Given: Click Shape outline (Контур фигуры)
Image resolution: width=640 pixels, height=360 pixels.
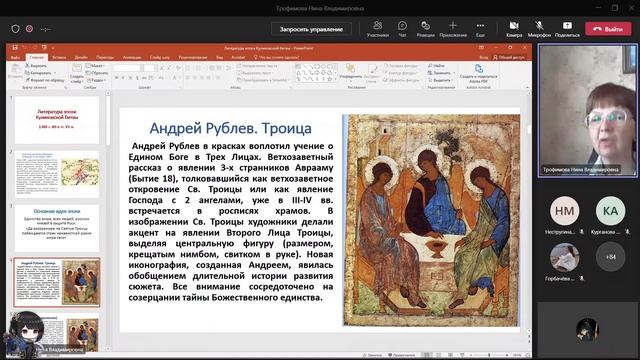Looking at the screenshot, I should pyautogui.click(x=400, y=73).
